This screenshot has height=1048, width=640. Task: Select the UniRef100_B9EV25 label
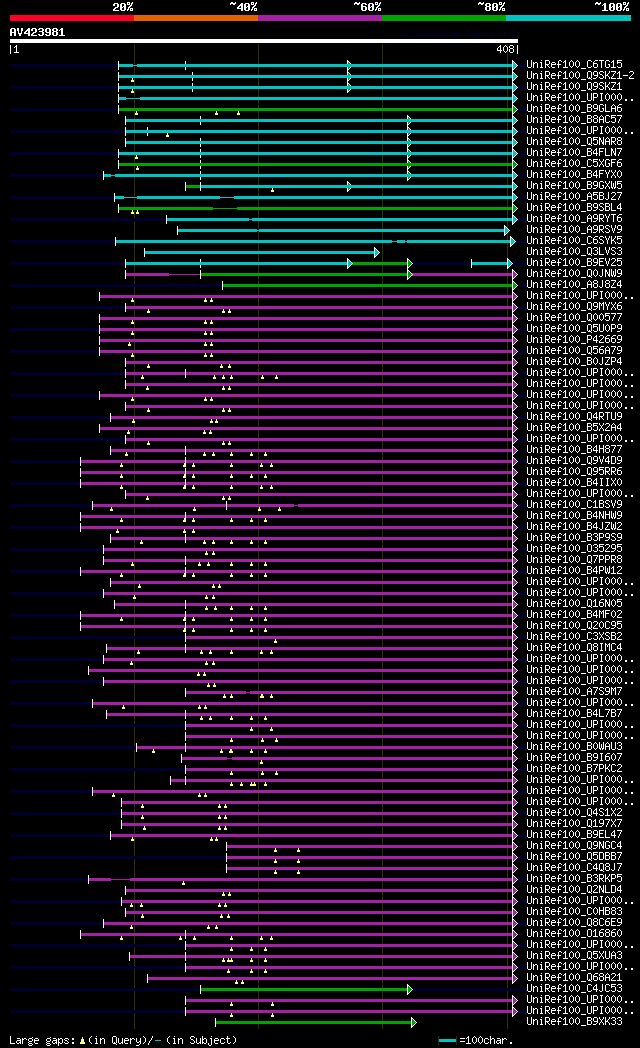(x=574, y=263)
